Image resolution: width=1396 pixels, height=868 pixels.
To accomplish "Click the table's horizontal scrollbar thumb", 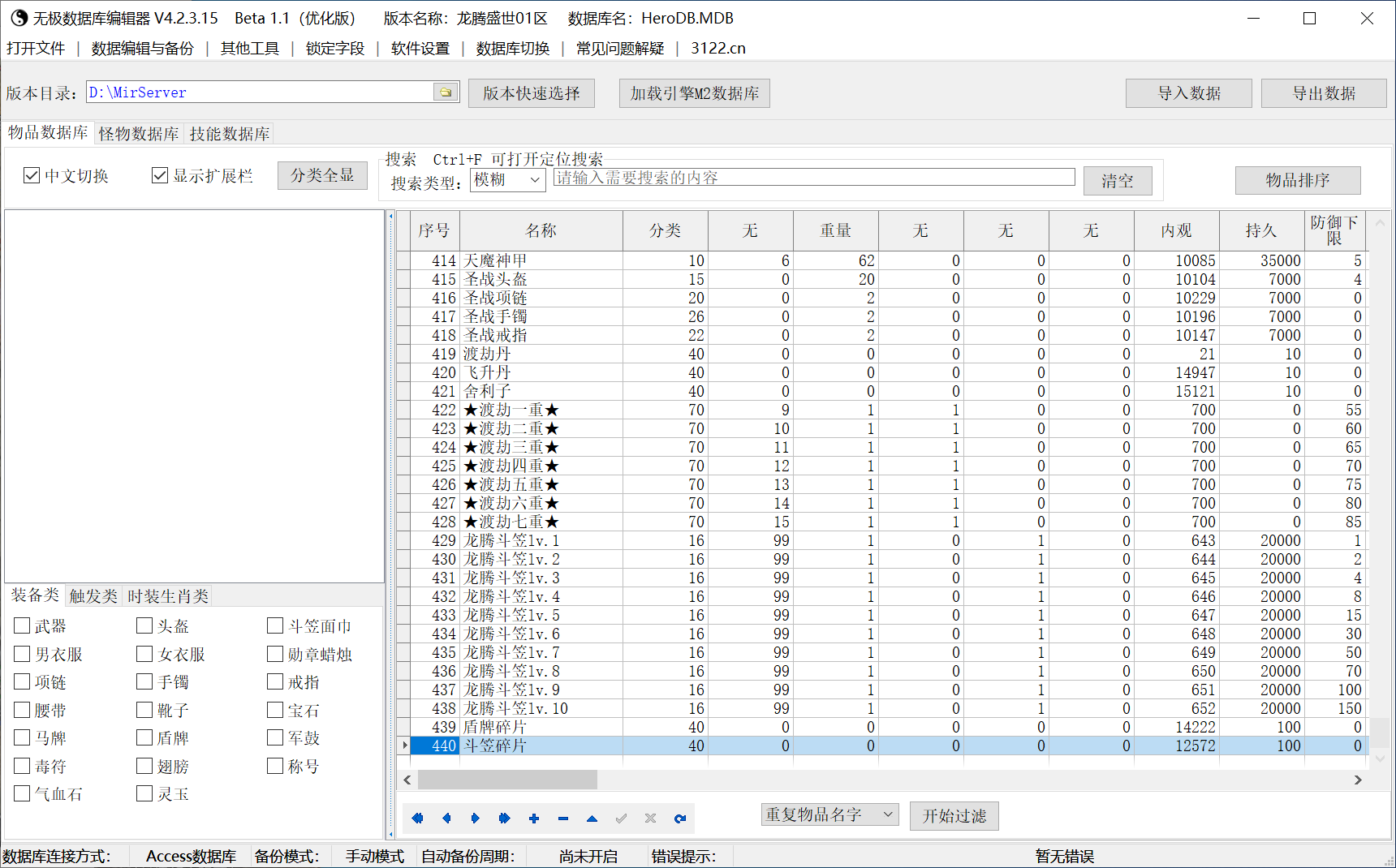I will pos(507,780).
